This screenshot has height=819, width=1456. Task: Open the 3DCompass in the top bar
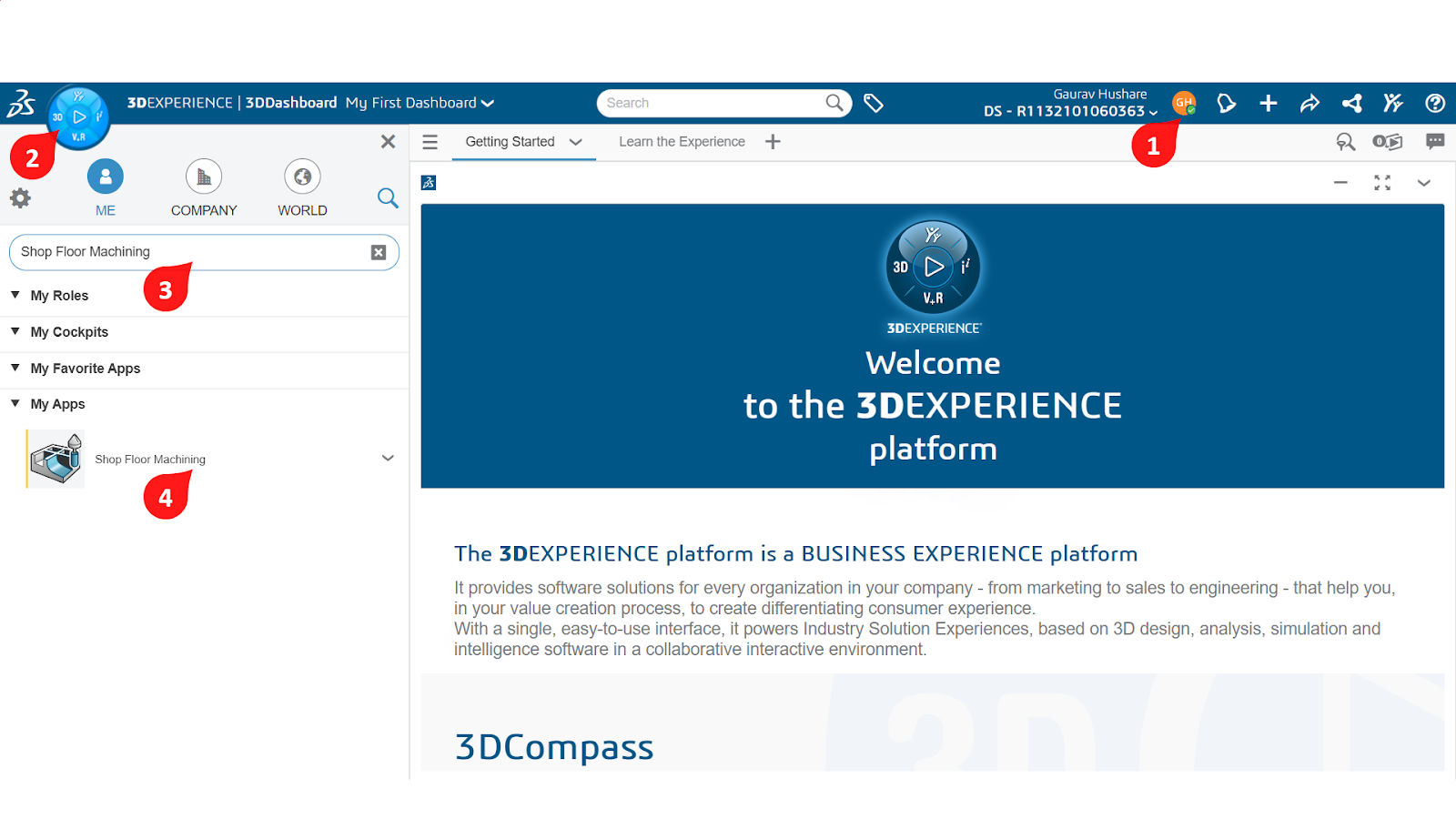coord(79,116)
